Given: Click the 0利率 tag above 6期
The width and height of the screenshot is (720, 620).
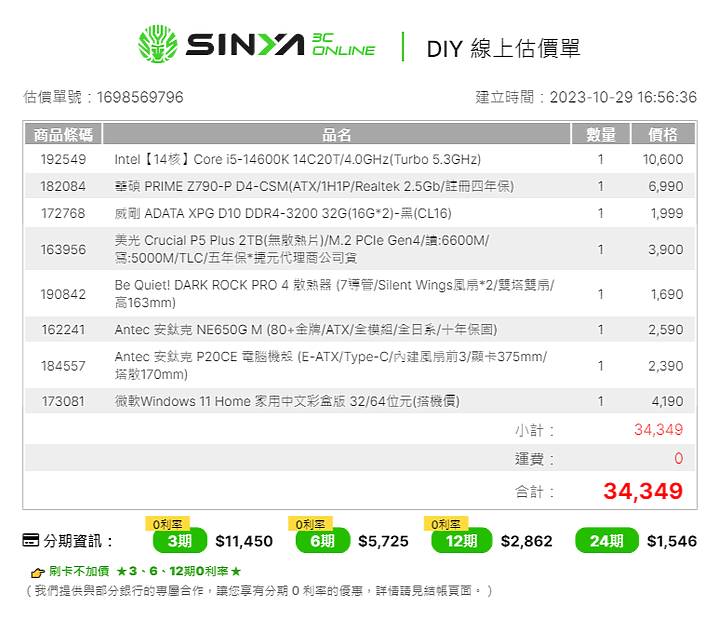Looking at the screenshot, I should coord(310,524).
